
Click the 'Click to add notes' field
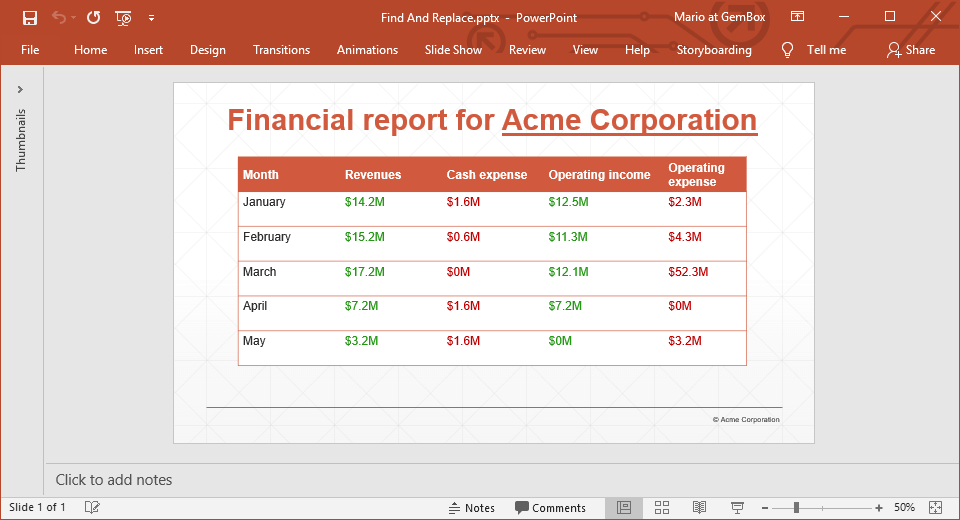click(x=114, y=480)
